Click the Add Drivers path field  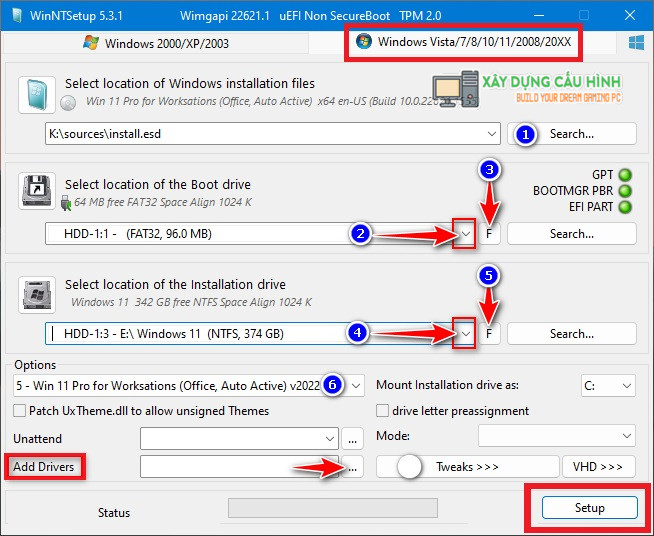pyautogui.click(x=239, y=466)
